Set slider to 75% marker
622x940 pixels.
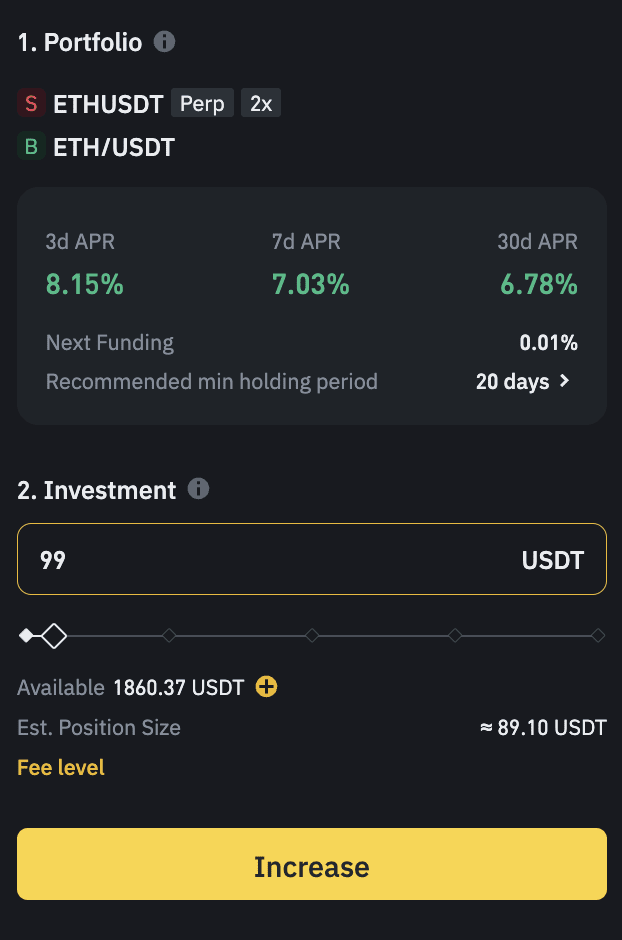point(455,635)
